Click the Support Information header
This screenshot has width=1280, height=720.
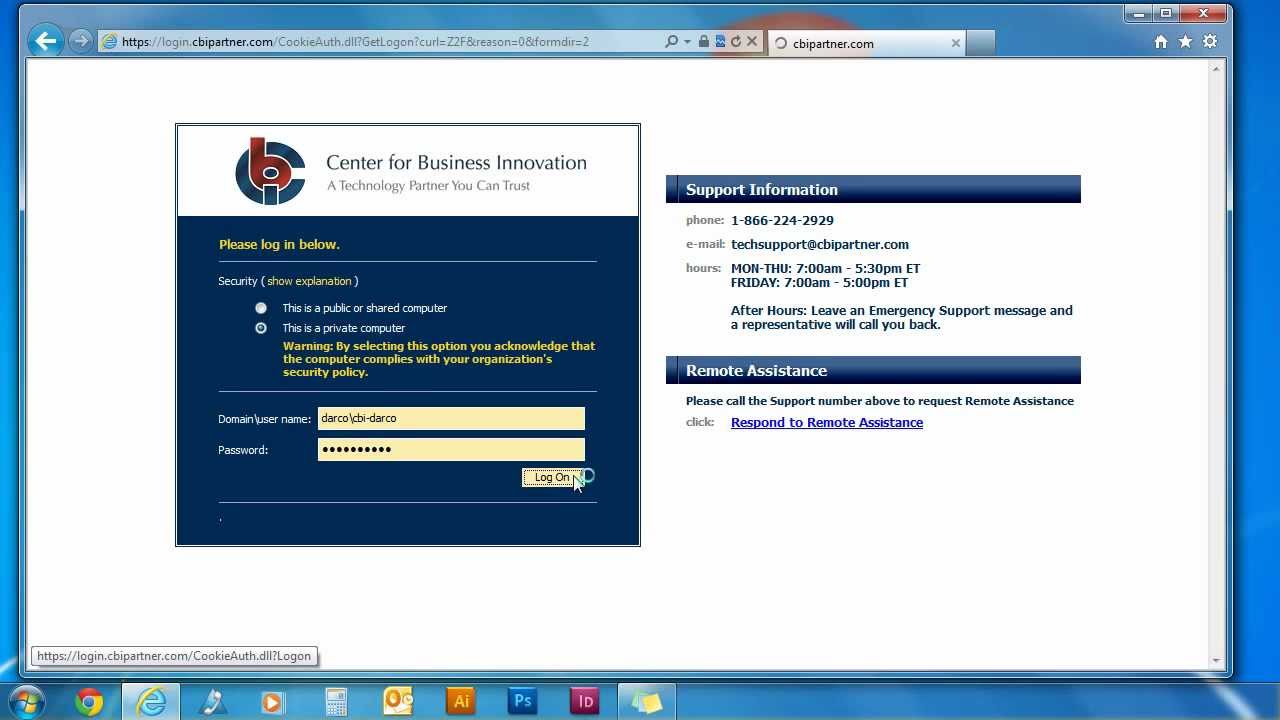click(873, 189)
